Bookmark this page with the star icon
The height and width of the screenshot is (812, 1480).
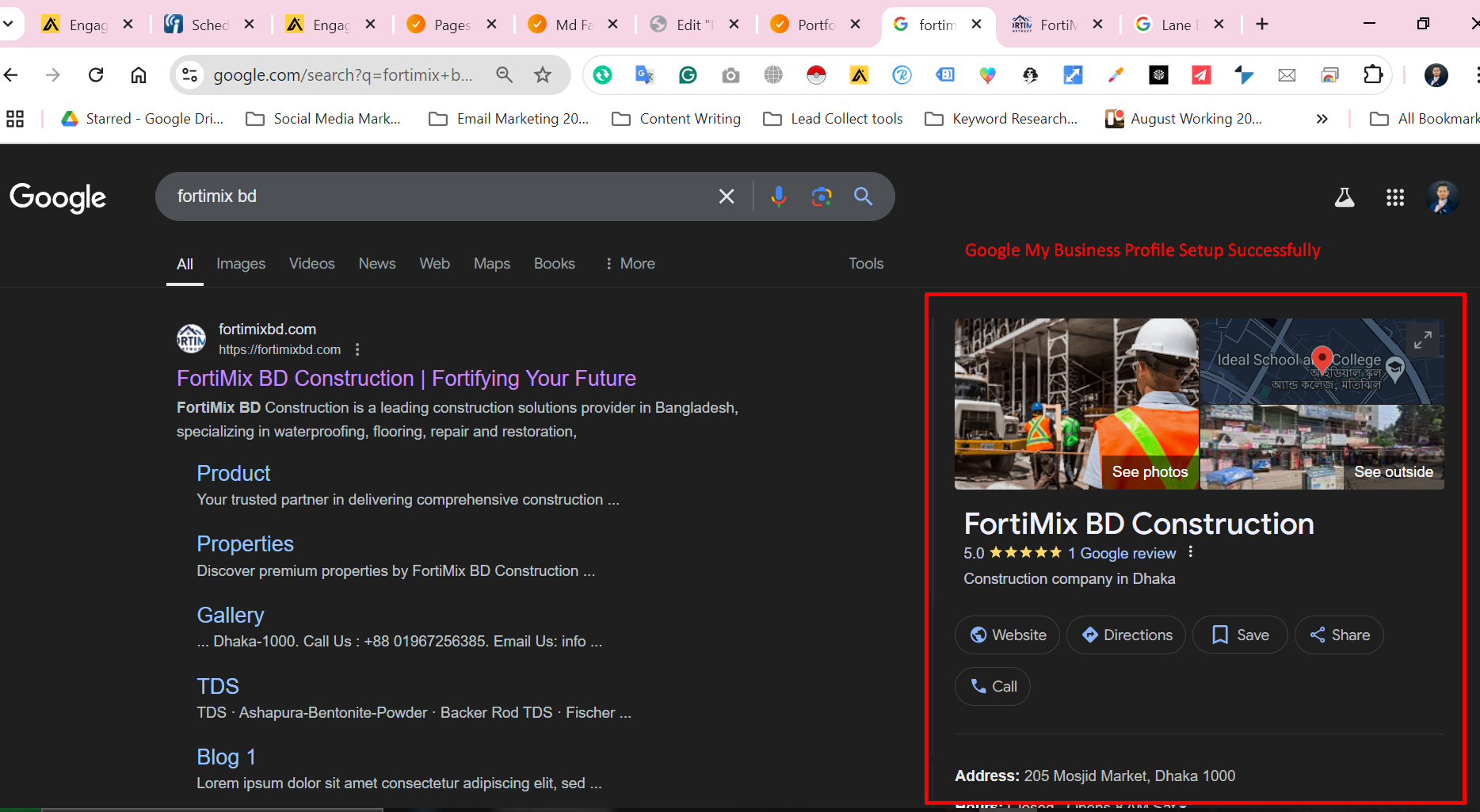(543, 75)
